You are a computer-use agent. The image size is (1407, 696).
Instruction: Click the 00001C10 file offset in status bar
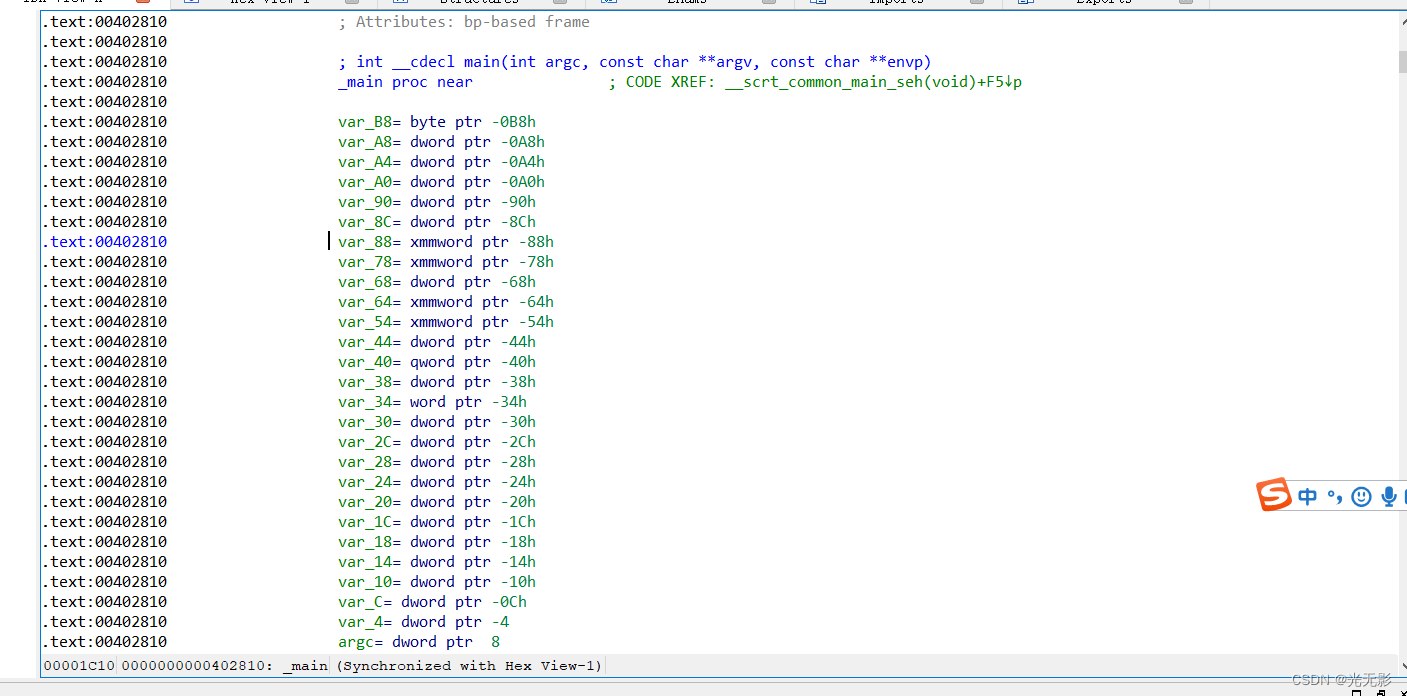coord(79,666)
